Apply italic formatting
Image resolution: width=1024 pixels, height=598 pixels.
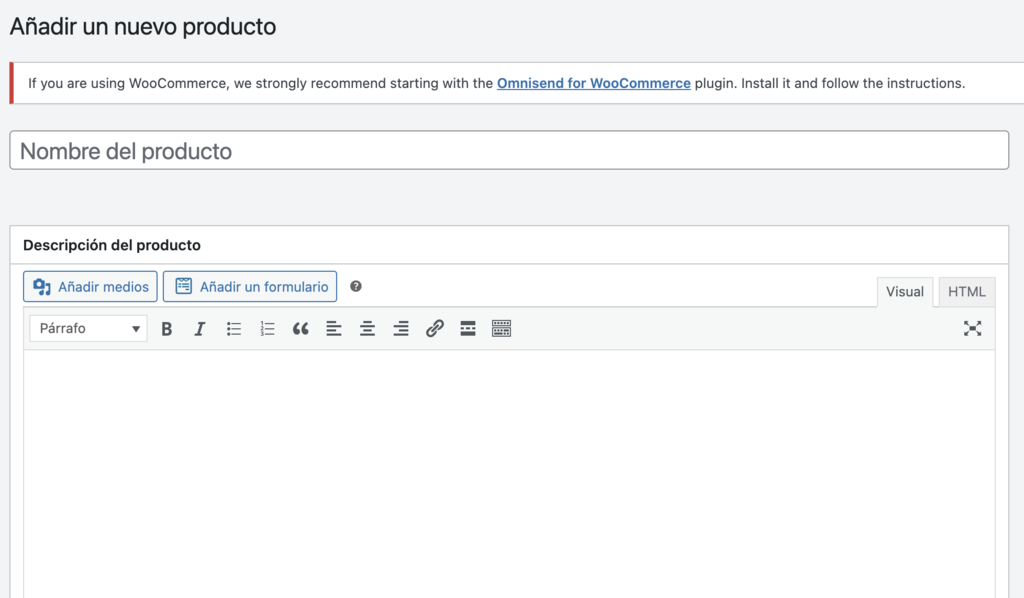(199, 328)
